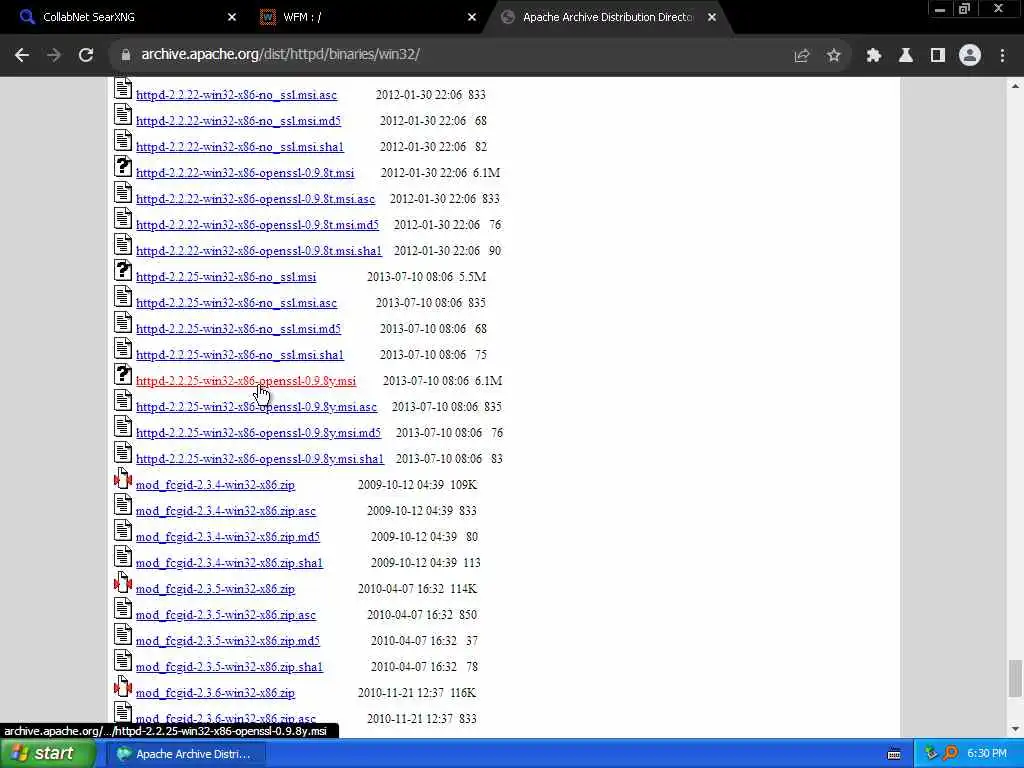Open the Chrome profile avatar

(x=970, y=56)
